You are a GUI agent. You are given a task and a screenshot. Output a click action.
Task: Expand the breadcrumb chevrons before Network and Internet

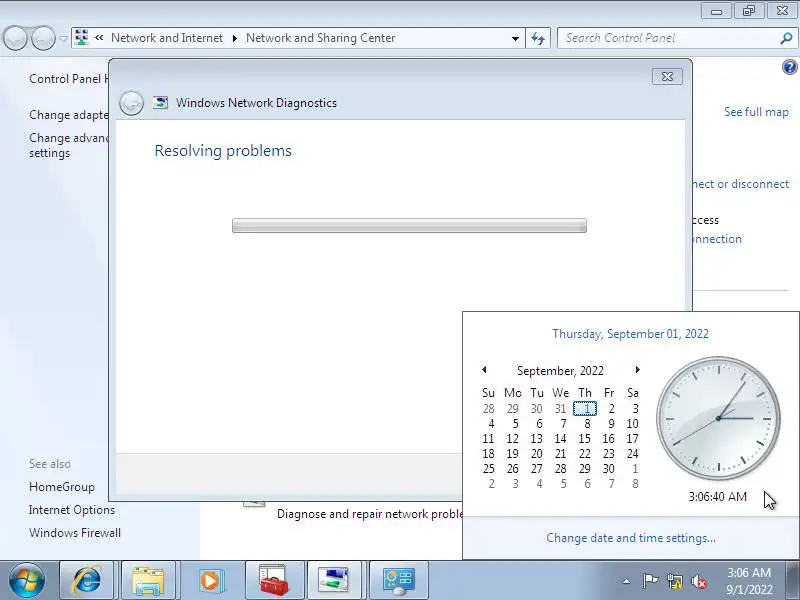coord(99,38)
